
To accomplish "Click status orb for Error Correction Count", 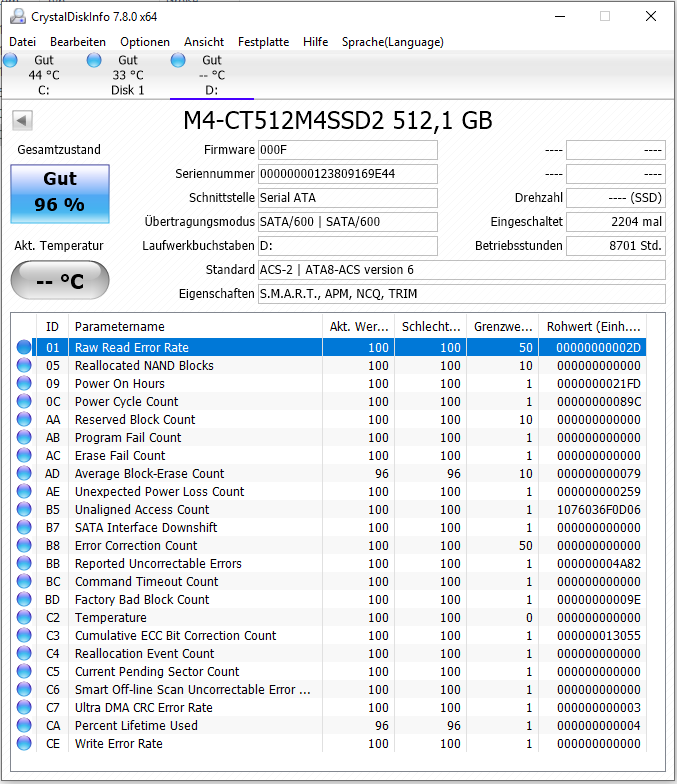I will [24, 546].
